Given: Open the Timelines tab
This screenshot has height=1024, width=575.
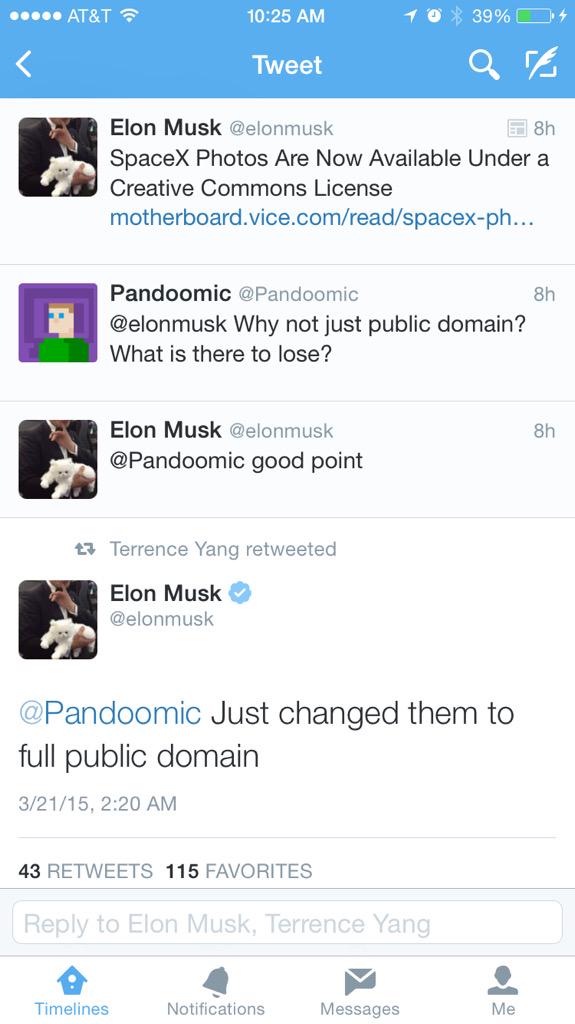Looking at the screenshot, I should [x=72, y=991].
